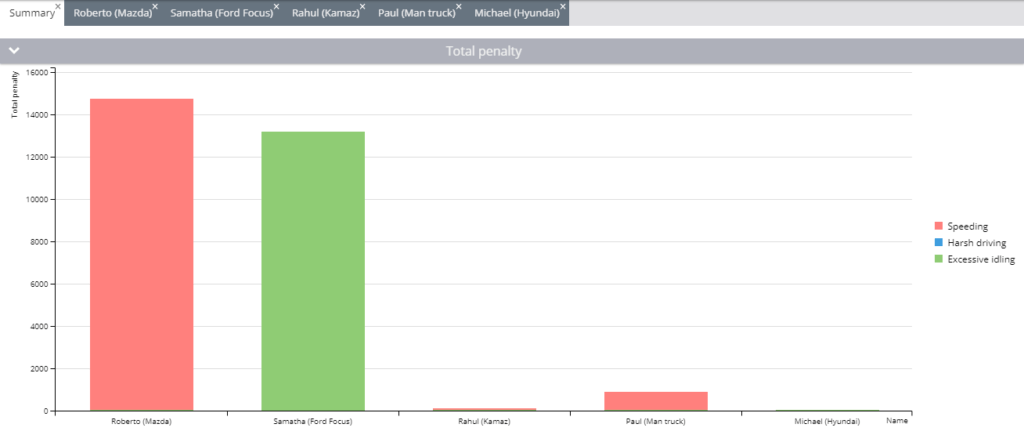Collapse the Total penalty section chevron

click(x=14, y=51)
